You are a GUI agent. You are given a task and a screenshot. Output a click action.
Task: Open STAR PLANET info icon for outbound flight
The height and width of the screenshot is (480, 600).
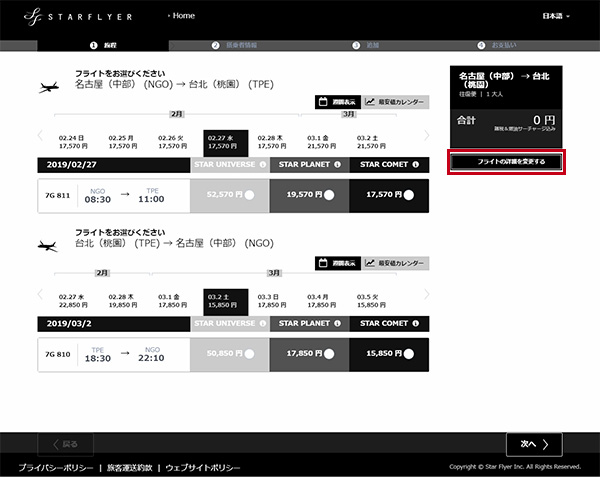(x=337, y=165)
